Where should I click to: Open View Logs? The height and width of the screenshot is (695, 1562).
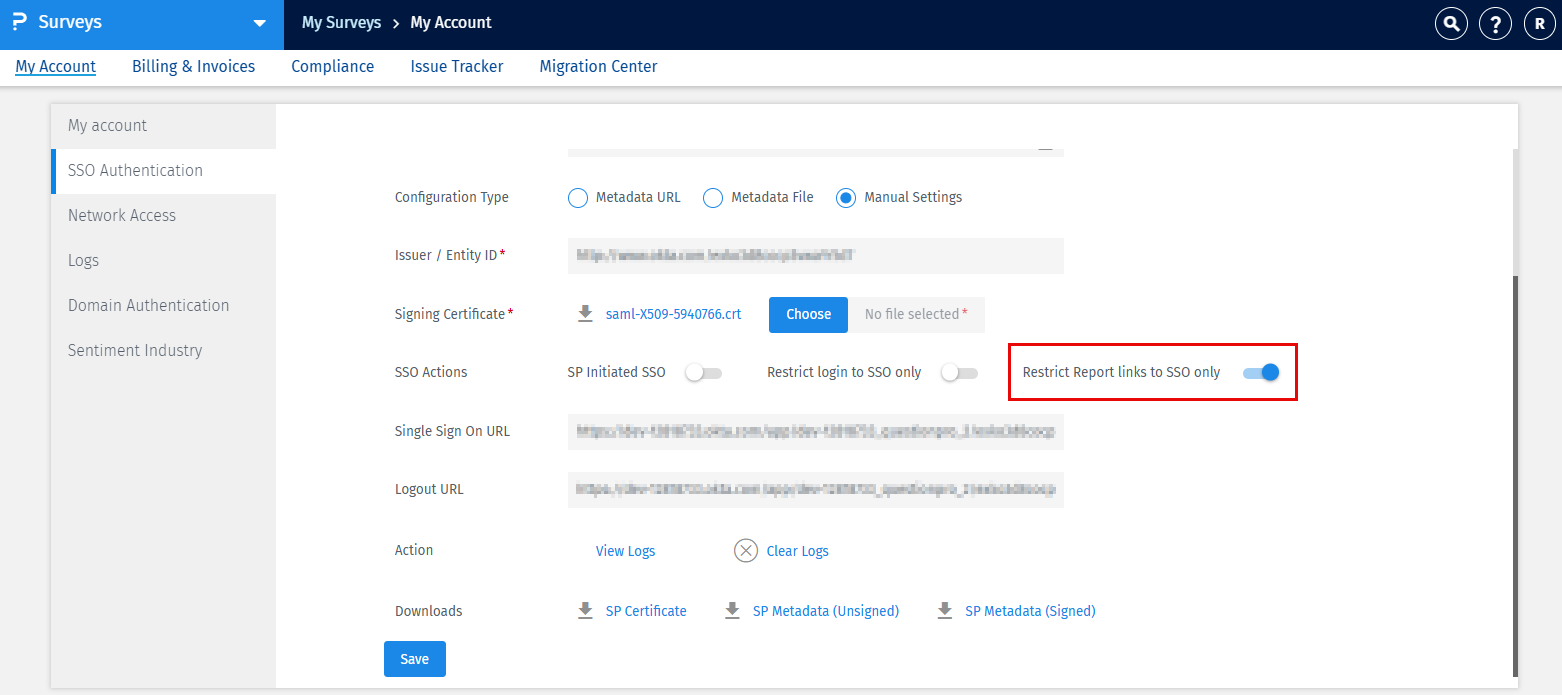pos(624,550)
